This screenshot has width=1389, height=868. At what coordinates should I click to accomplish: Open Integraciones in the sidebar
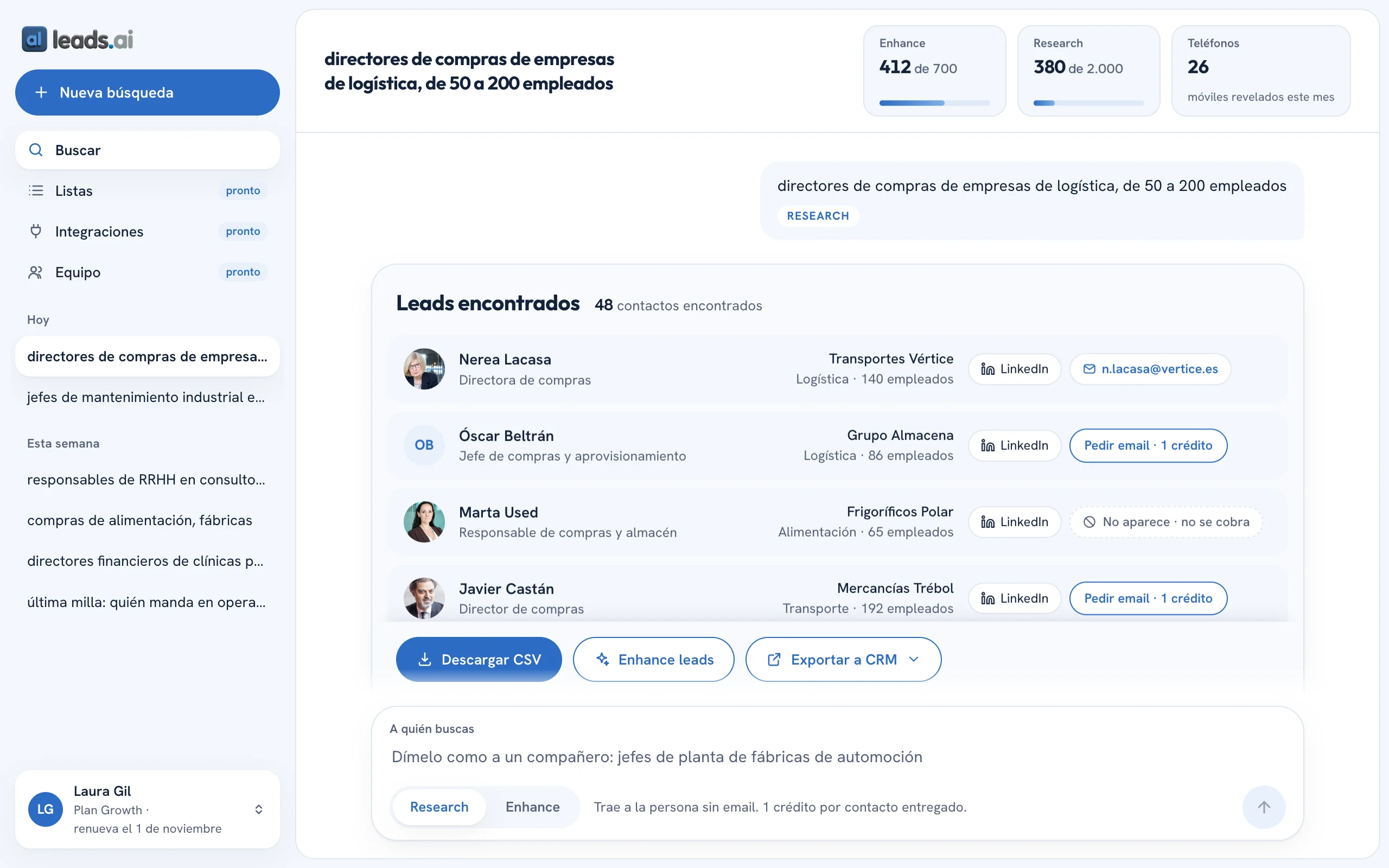coord(148,231)
